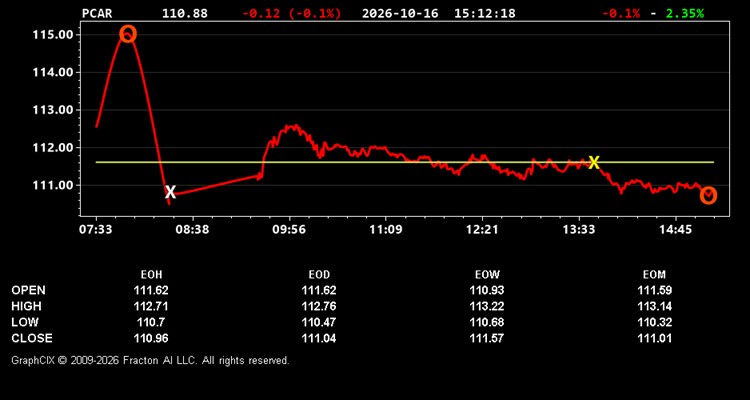Click the 07:33 time axis label
Viewport: 750px width, 400px height.
point(96,230)
